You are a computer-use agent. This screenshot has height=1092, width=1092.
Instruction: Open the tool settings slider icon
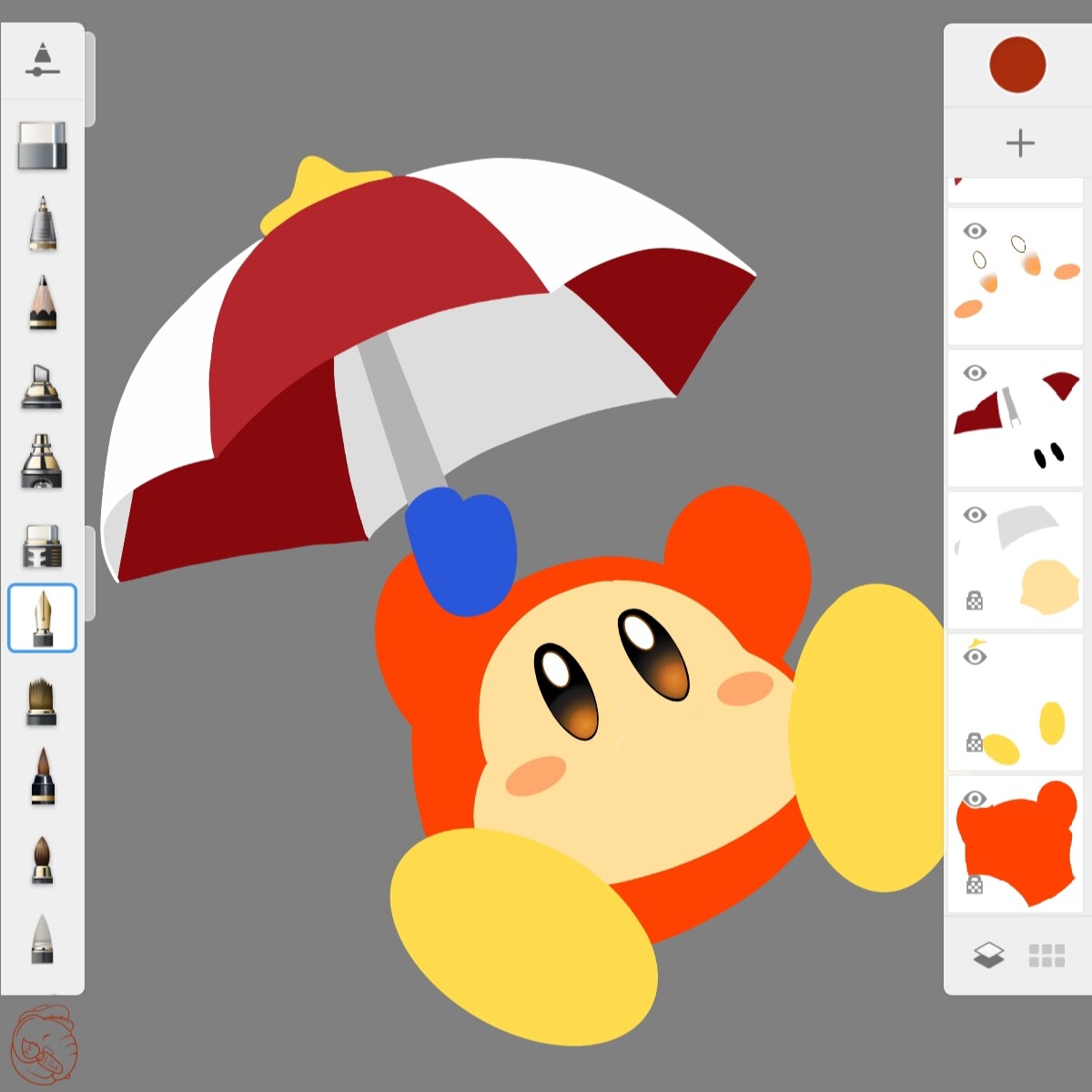[42, 61]
